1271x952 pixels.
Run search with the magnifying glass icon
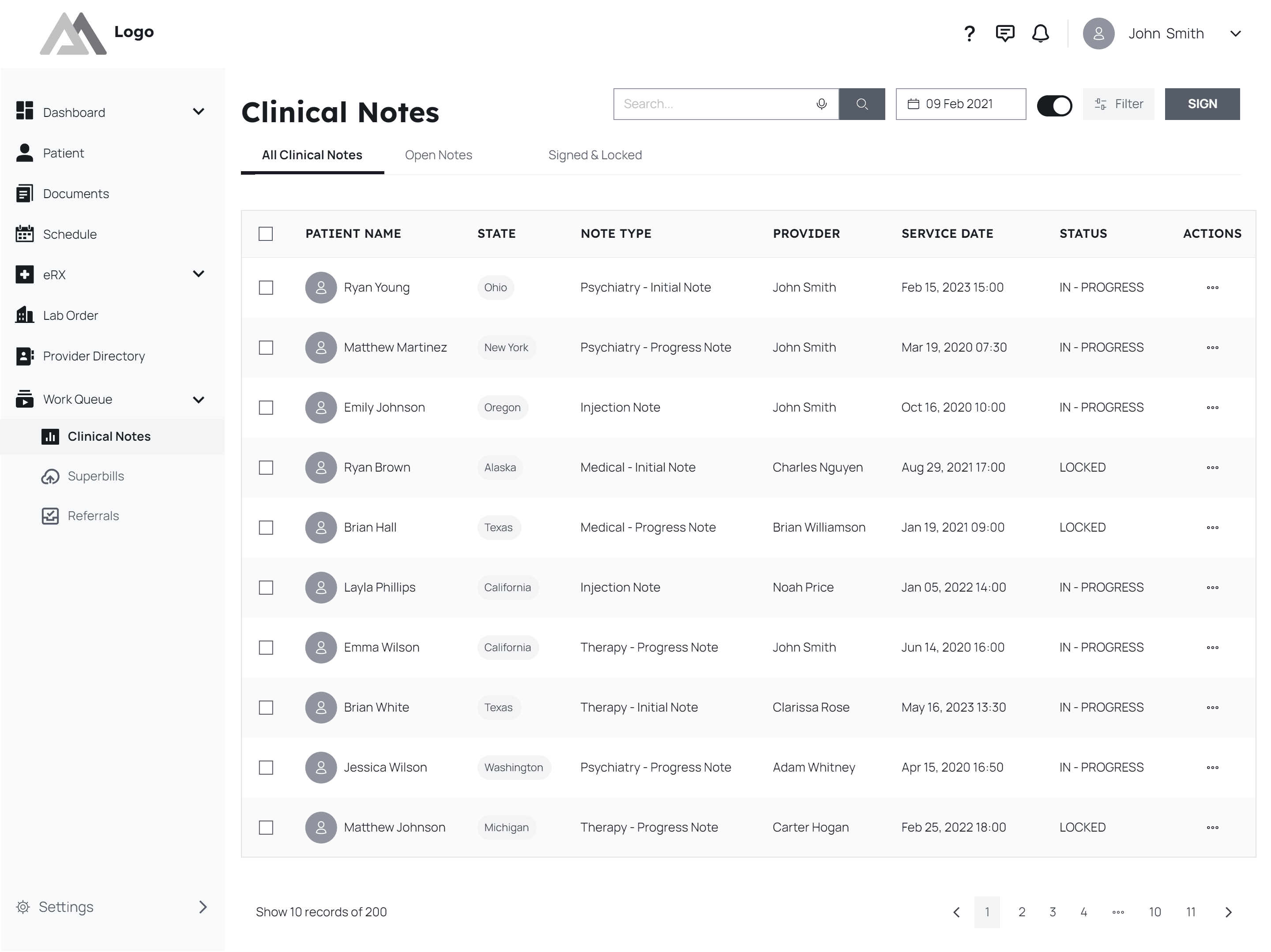coord(862,104)
